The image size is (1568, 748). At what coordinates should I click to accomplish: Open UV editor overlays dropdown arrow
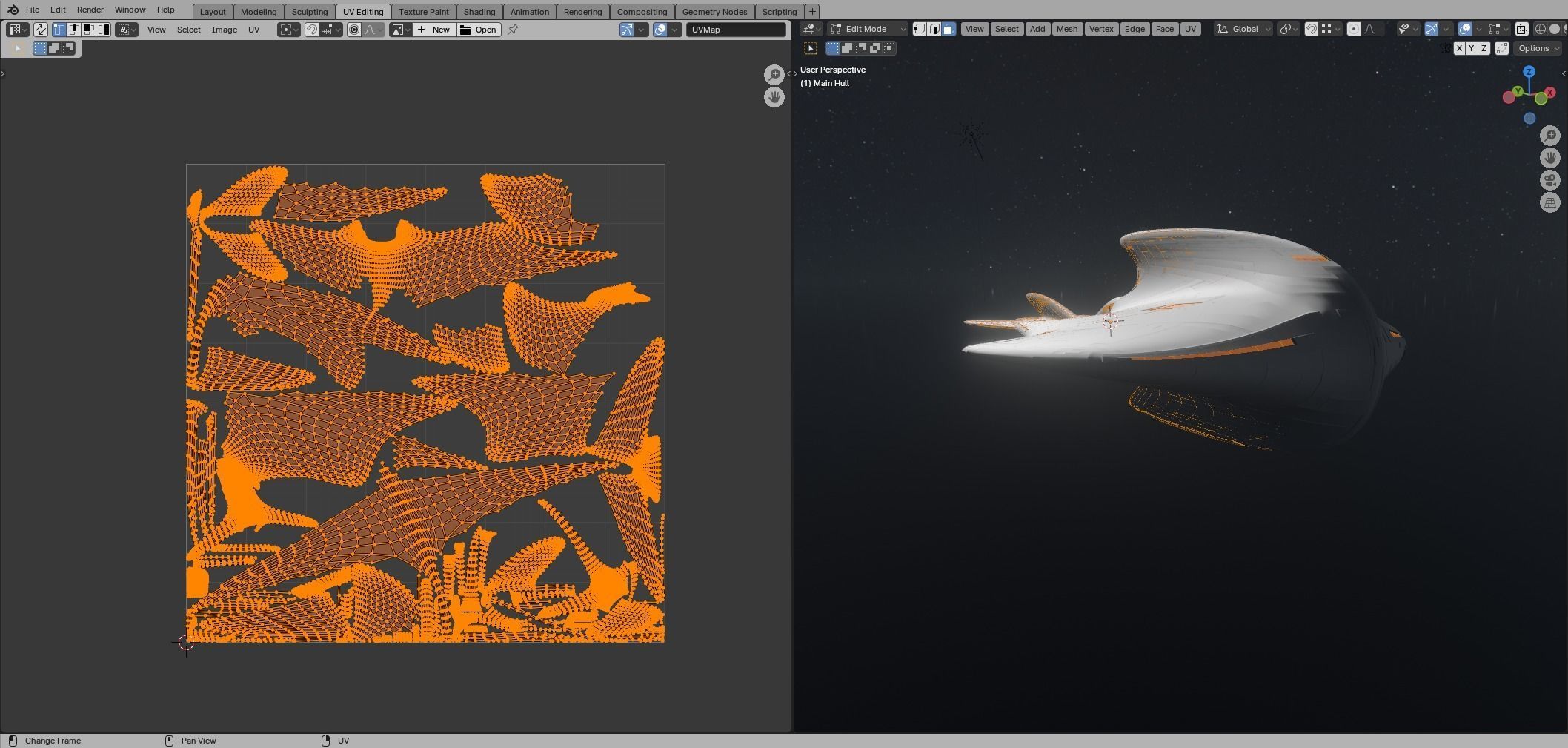(x=675, y=30)
